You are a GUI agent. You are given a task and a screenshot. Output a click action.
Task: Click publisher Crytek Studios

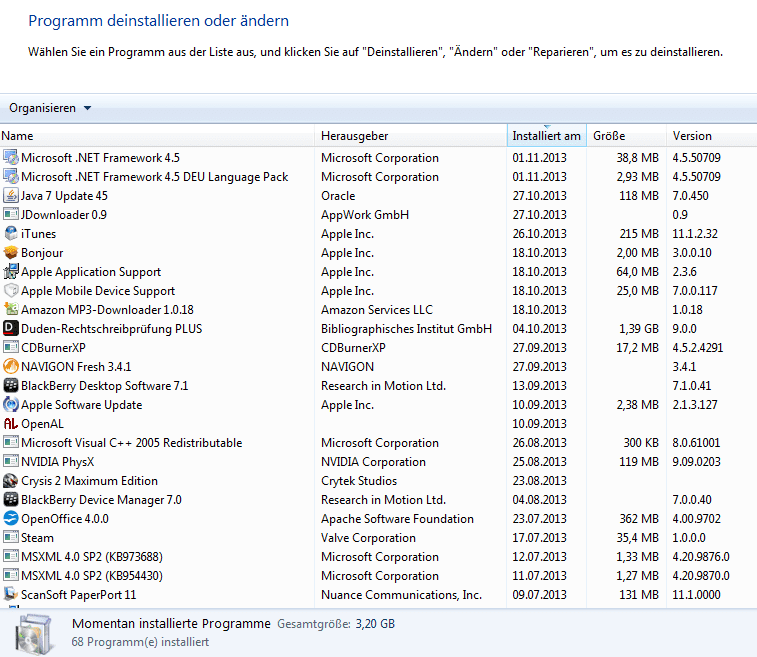click(359, 481)
